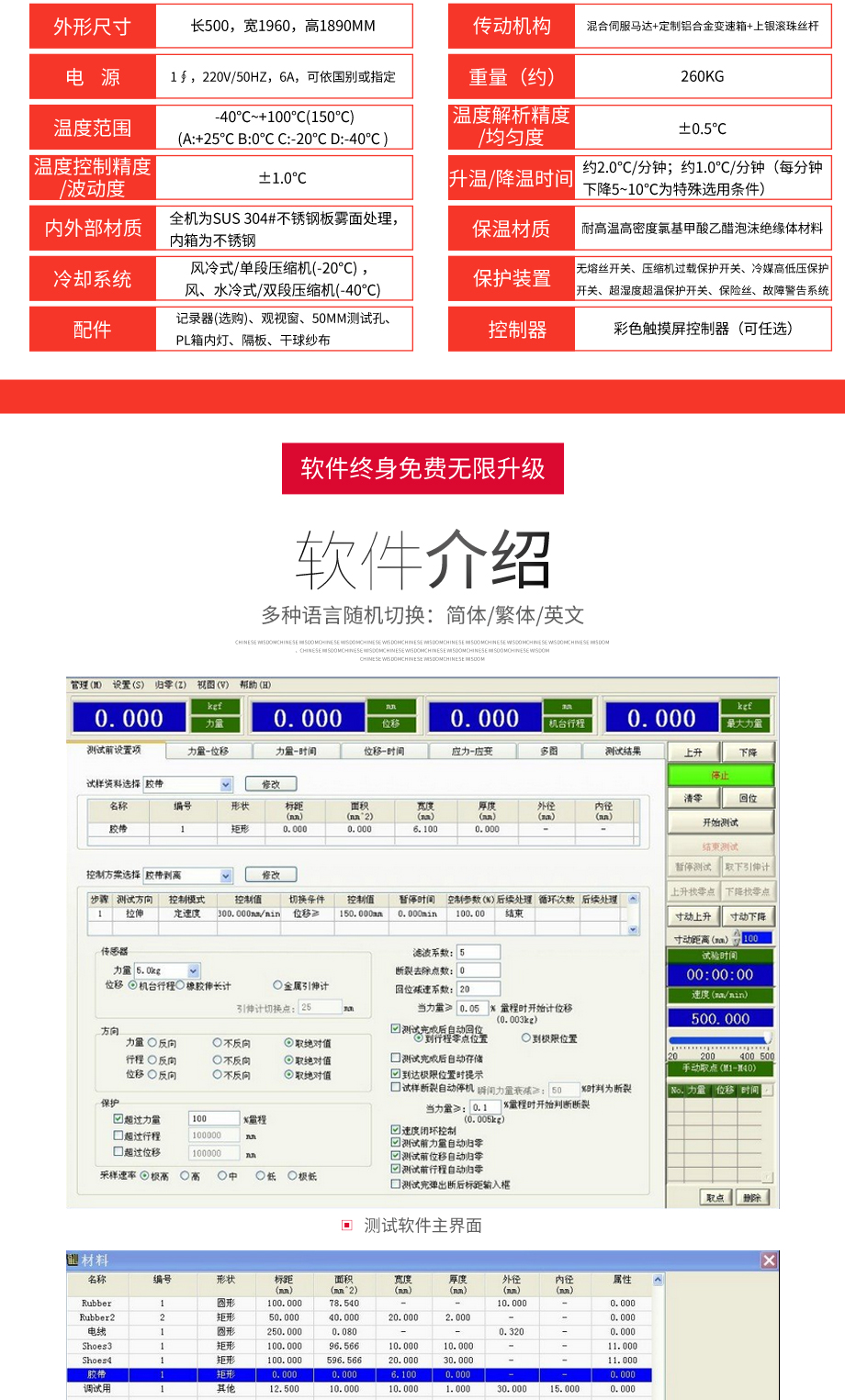
Task: Open the 力量 sensor 5.0kg dropdown
Action: point(193,970)
